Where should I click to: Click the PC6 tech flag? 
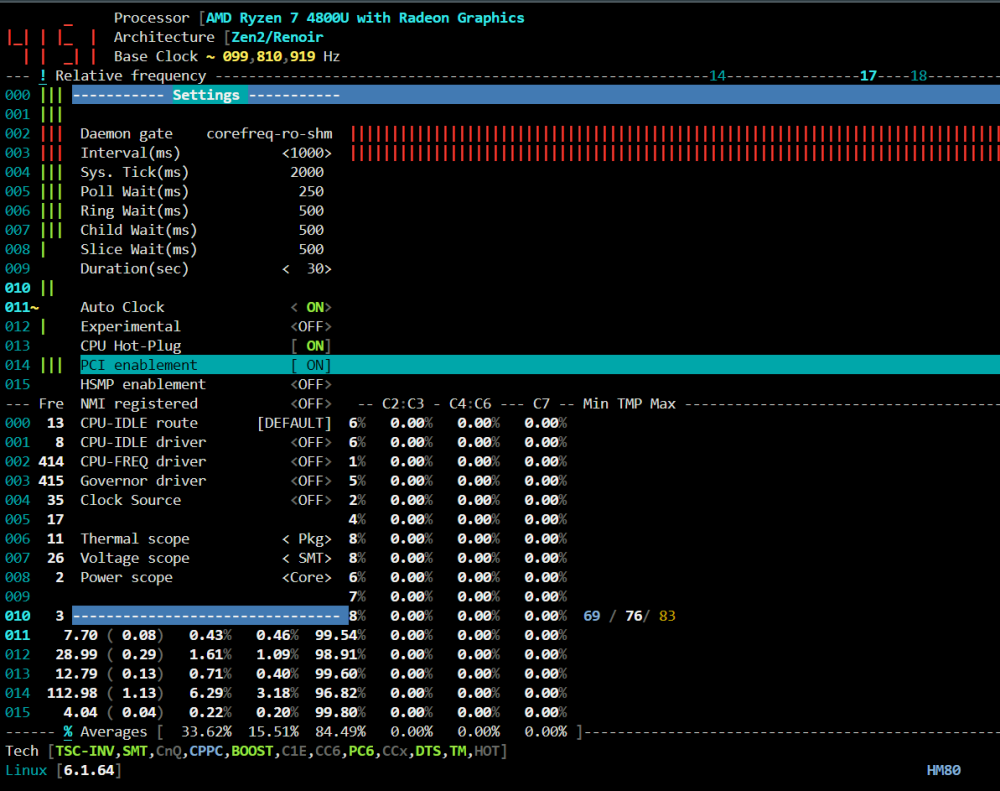pyautogui.click(x=361, y=751)
